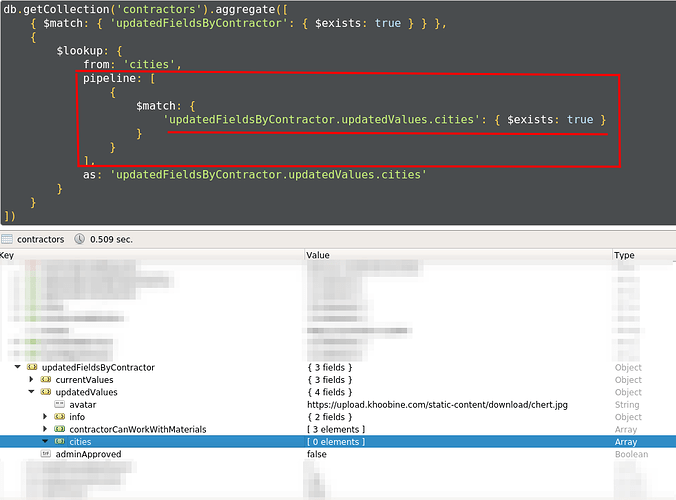Image resolution: width=676 pixels, height=500 pixels.
Task: Click the contractorCanWorkWithMaterials array icon
Action: point(59,429)
